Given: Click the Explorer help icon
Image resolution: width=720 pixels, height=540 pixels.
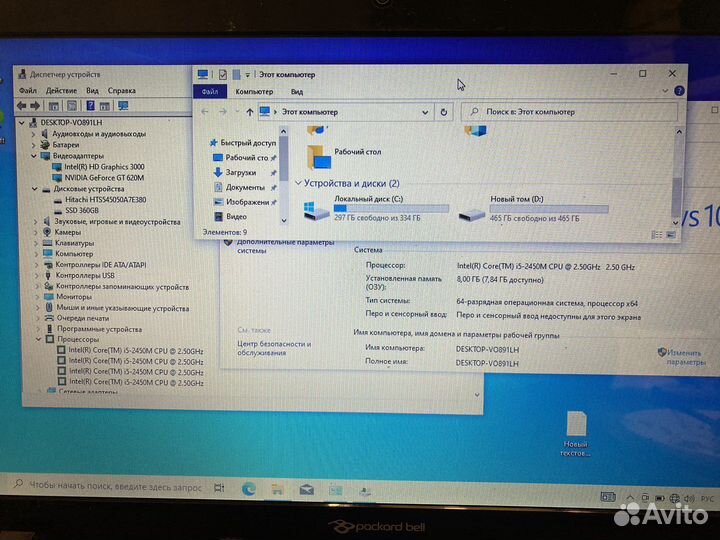Looking at the screenshot, I should pyautogui.click(x=679, y=91).
